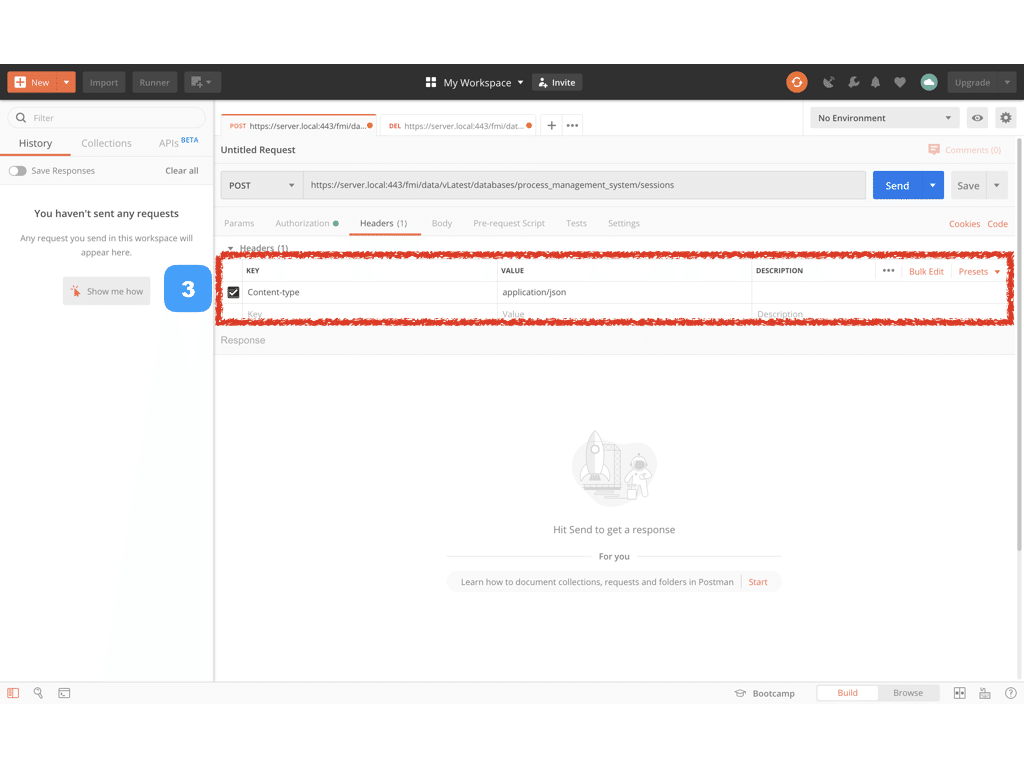Open the POST method dropdown
1024x768 pixels.
pos(261,185)
